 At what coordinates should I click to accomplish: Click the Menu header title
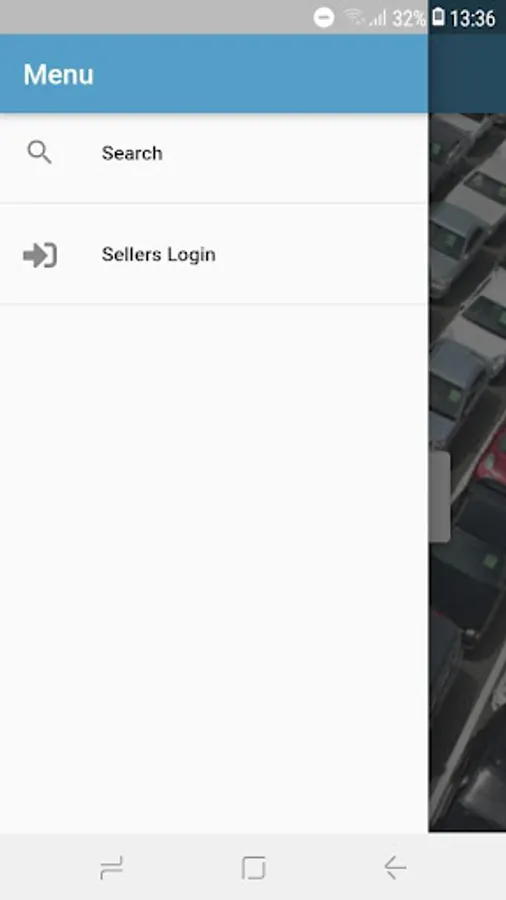[x=59, y=75]
